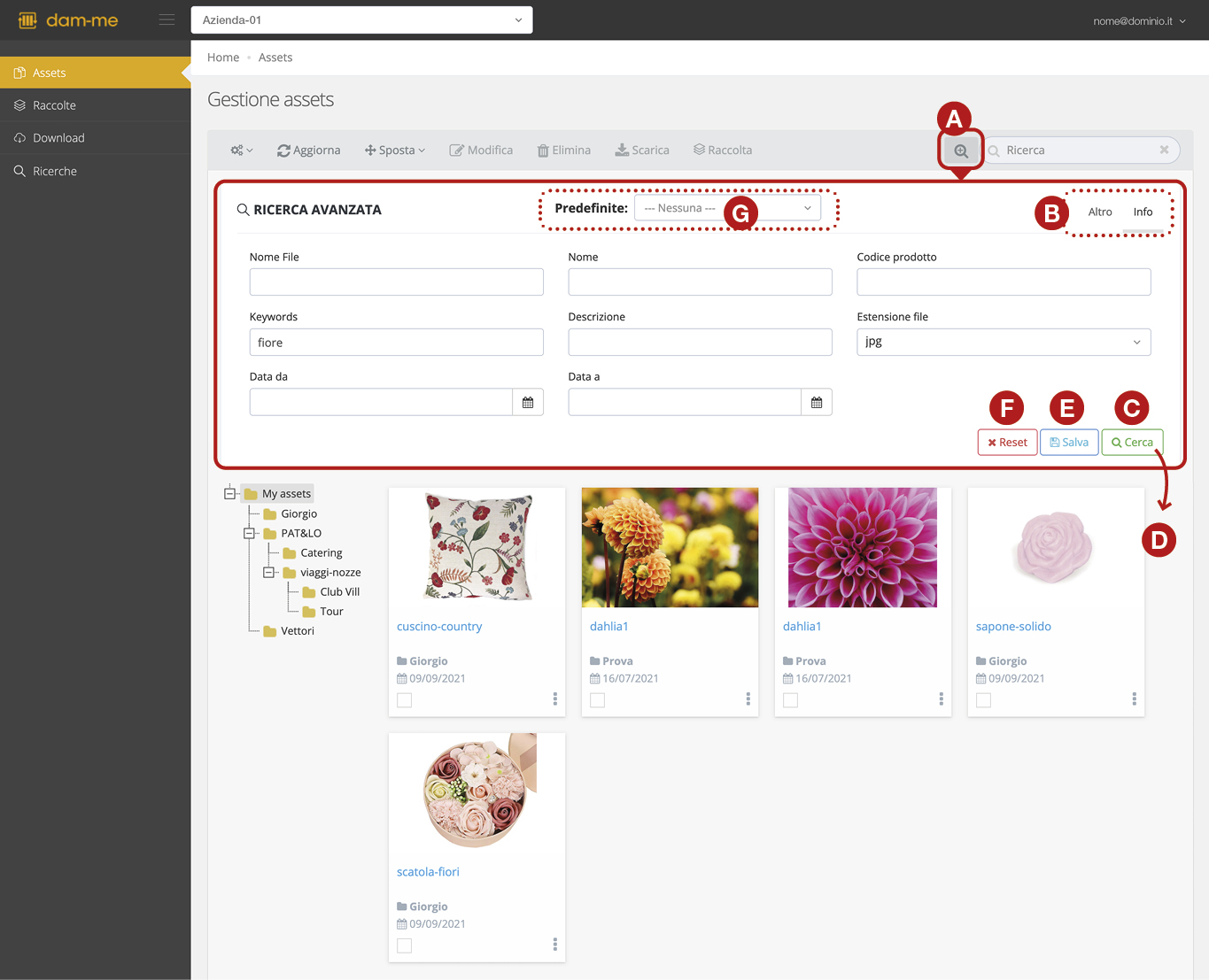Click Descrizione input field
Viewport: 1209px width, 980px height.
700,343
